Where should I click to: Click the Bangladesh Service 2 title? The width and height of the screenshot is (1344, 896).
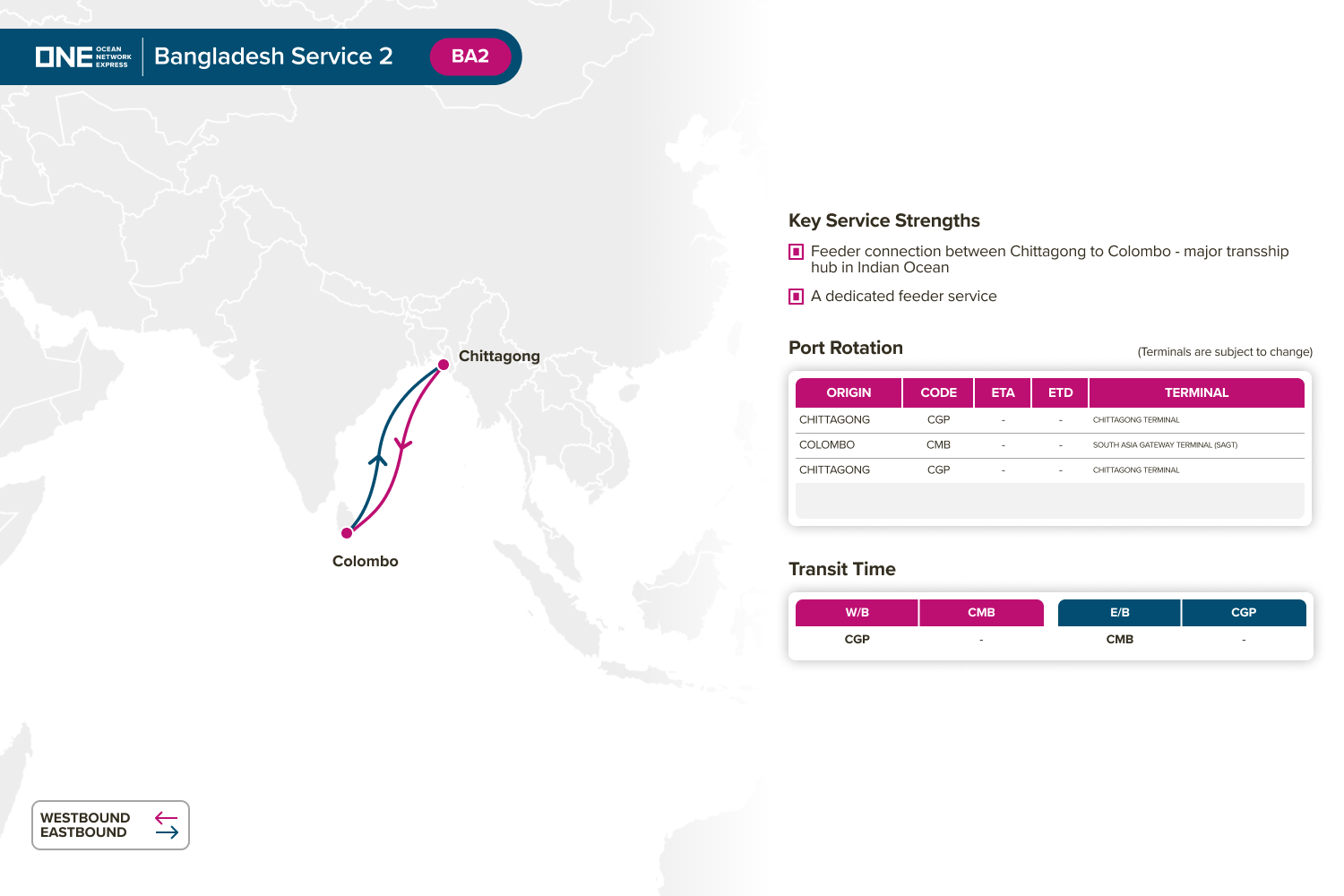click(x=273, y=56)
